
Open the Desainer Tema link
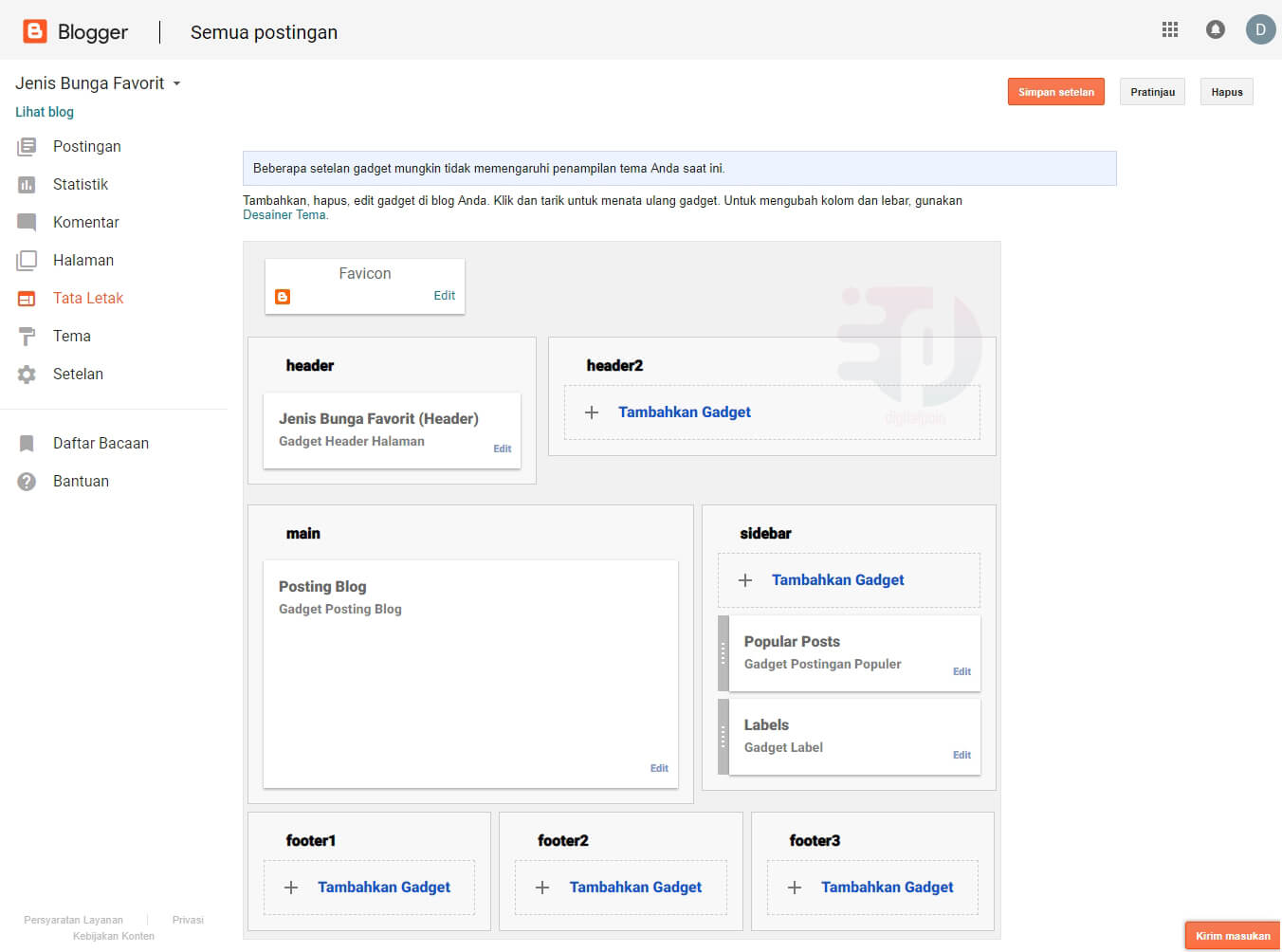[x=285, y=215]
